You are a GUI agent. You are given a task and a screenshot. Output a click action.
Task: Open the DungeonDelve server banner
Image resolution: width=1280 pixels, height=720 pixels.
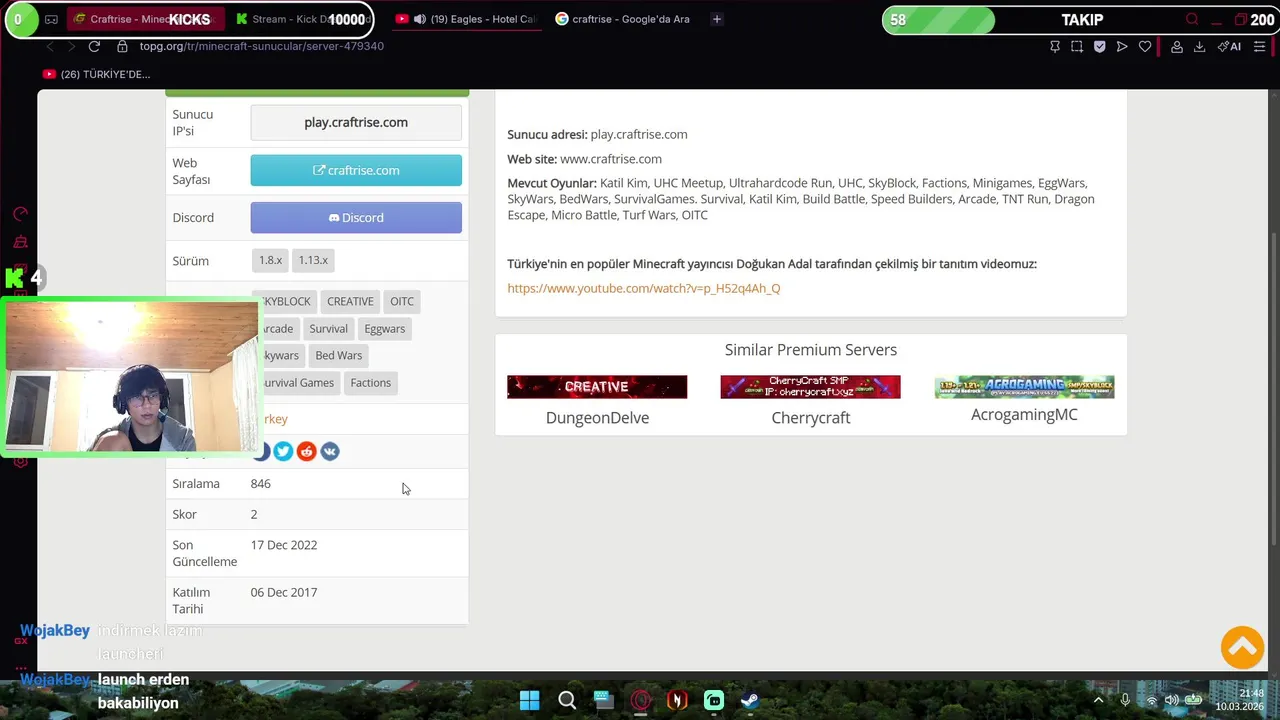(x=597, y=387)
